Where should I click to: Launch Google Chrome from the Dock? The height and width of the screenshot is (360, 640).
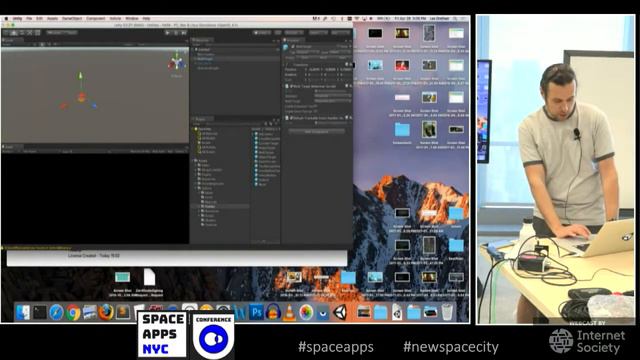[73, 313]
